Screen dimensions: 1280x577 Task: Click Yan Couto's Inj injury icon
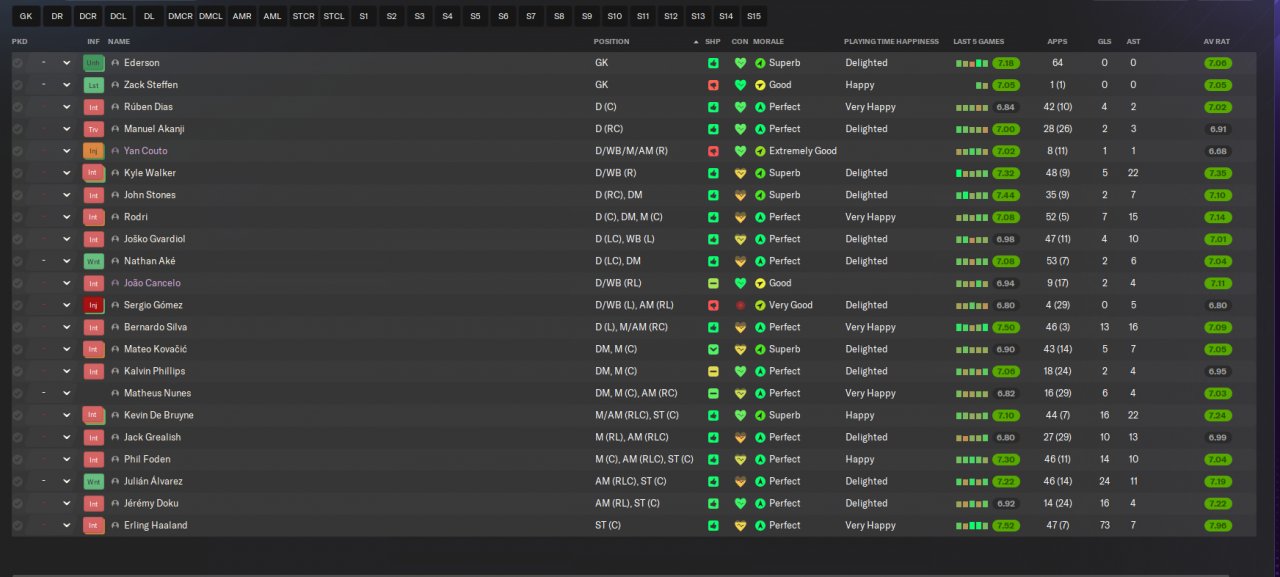point(94,151)
